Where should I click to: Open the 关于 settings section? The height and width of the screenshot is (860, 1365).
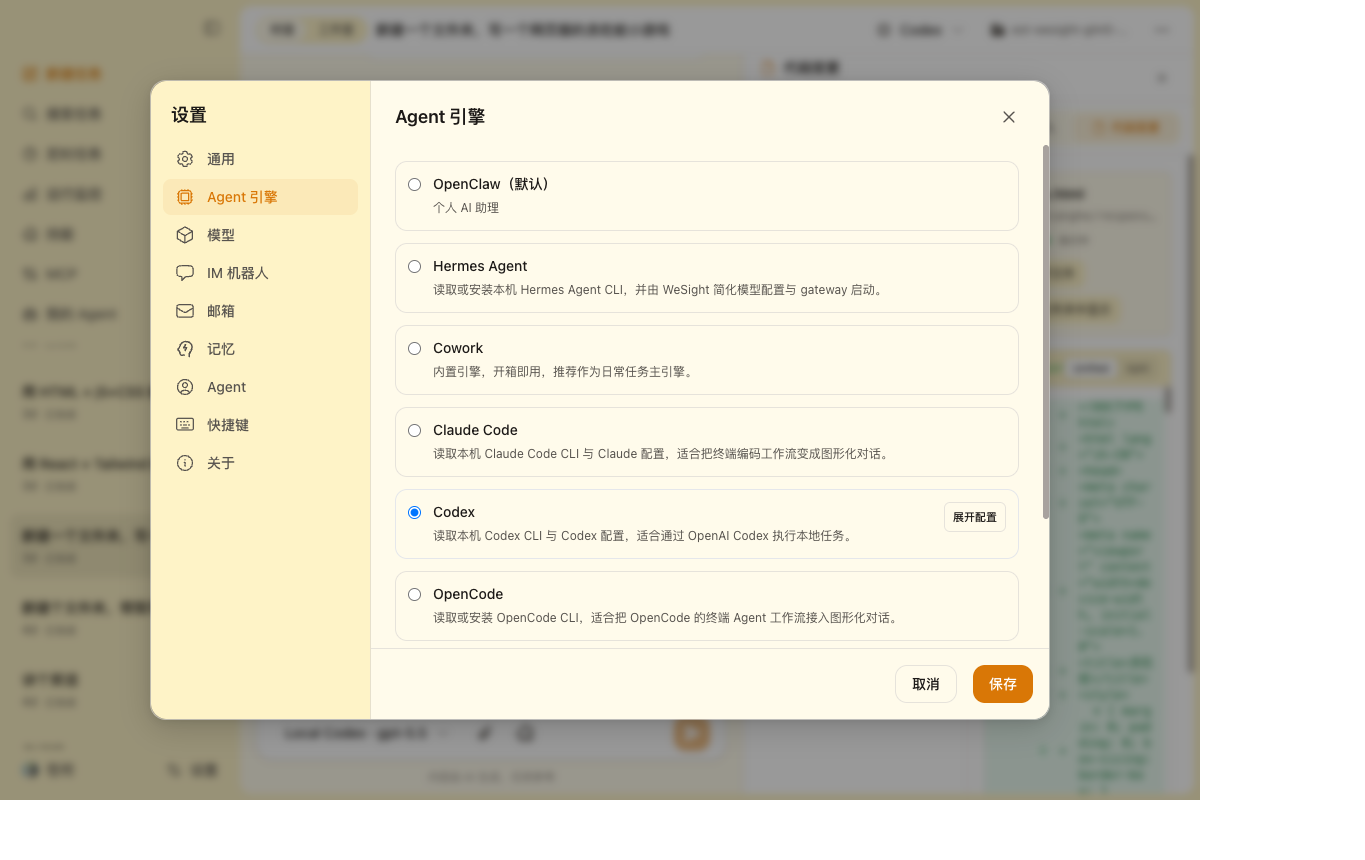coord(260,463)
